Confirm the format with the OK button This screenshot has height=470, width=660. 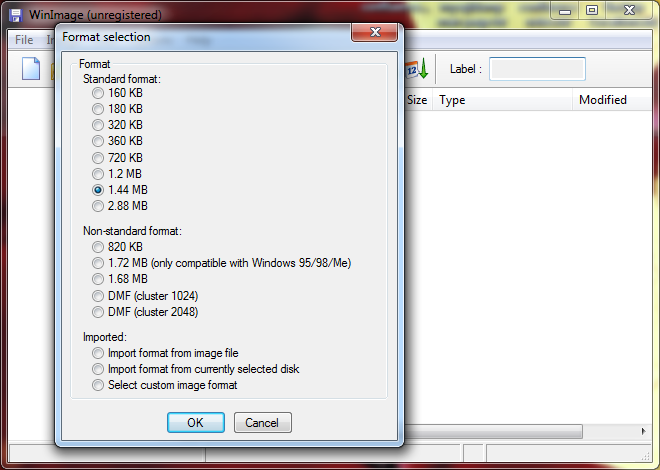tap(195, 422)
